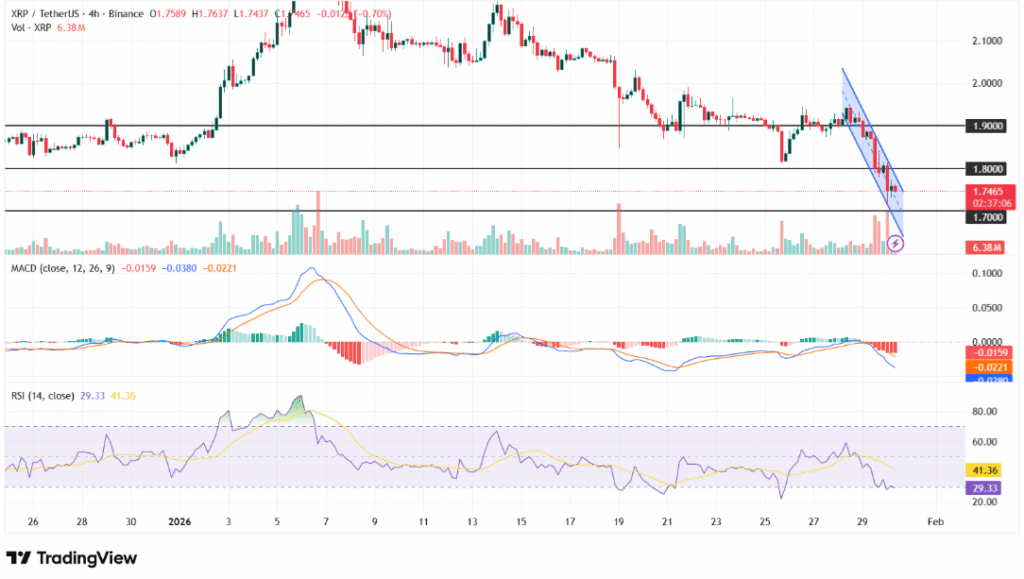Click the yellow 41.36 RSI axis label

tap(984, 470)
